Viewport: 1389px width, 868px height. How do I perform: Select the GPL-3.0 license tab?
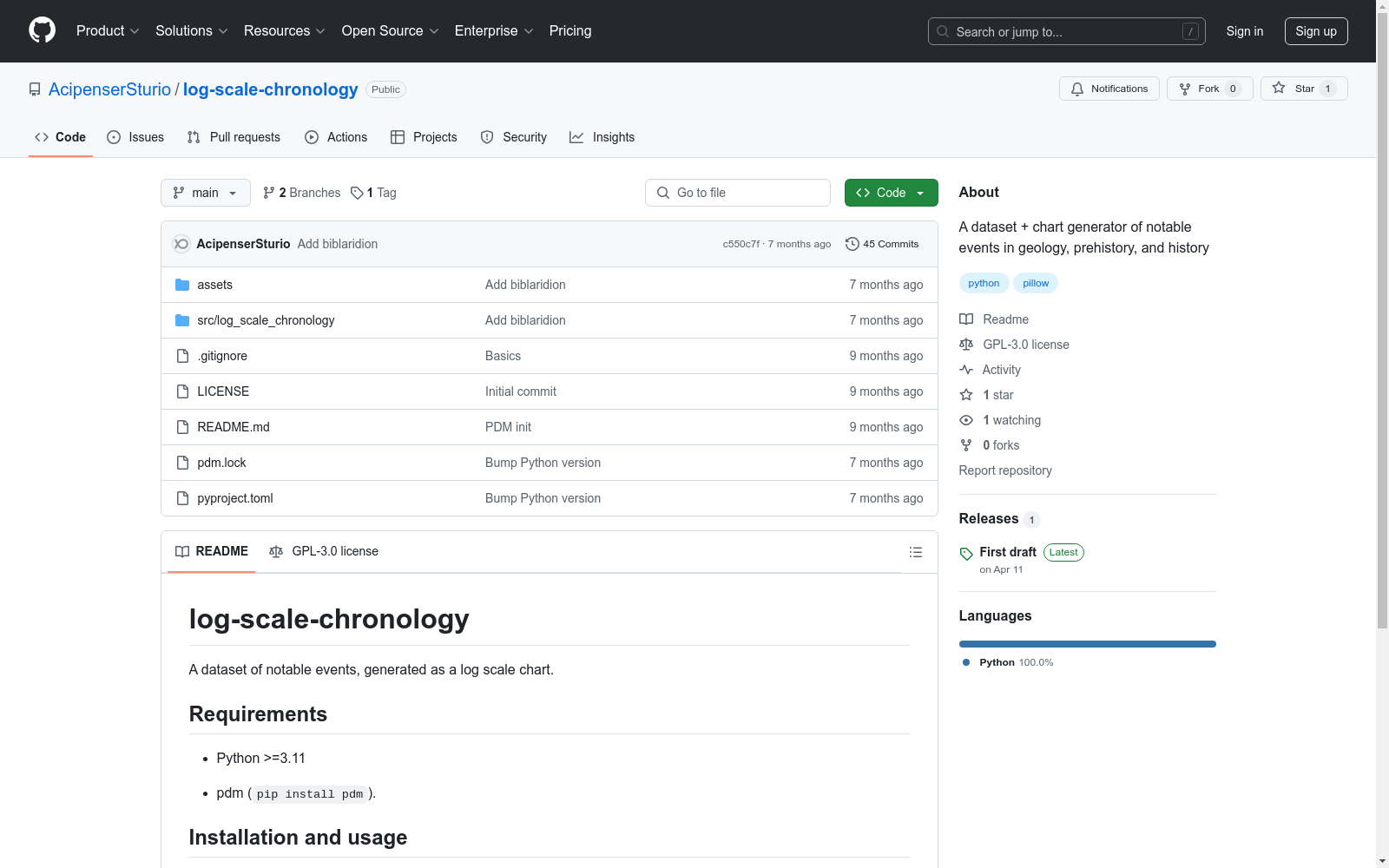[324, 551]
